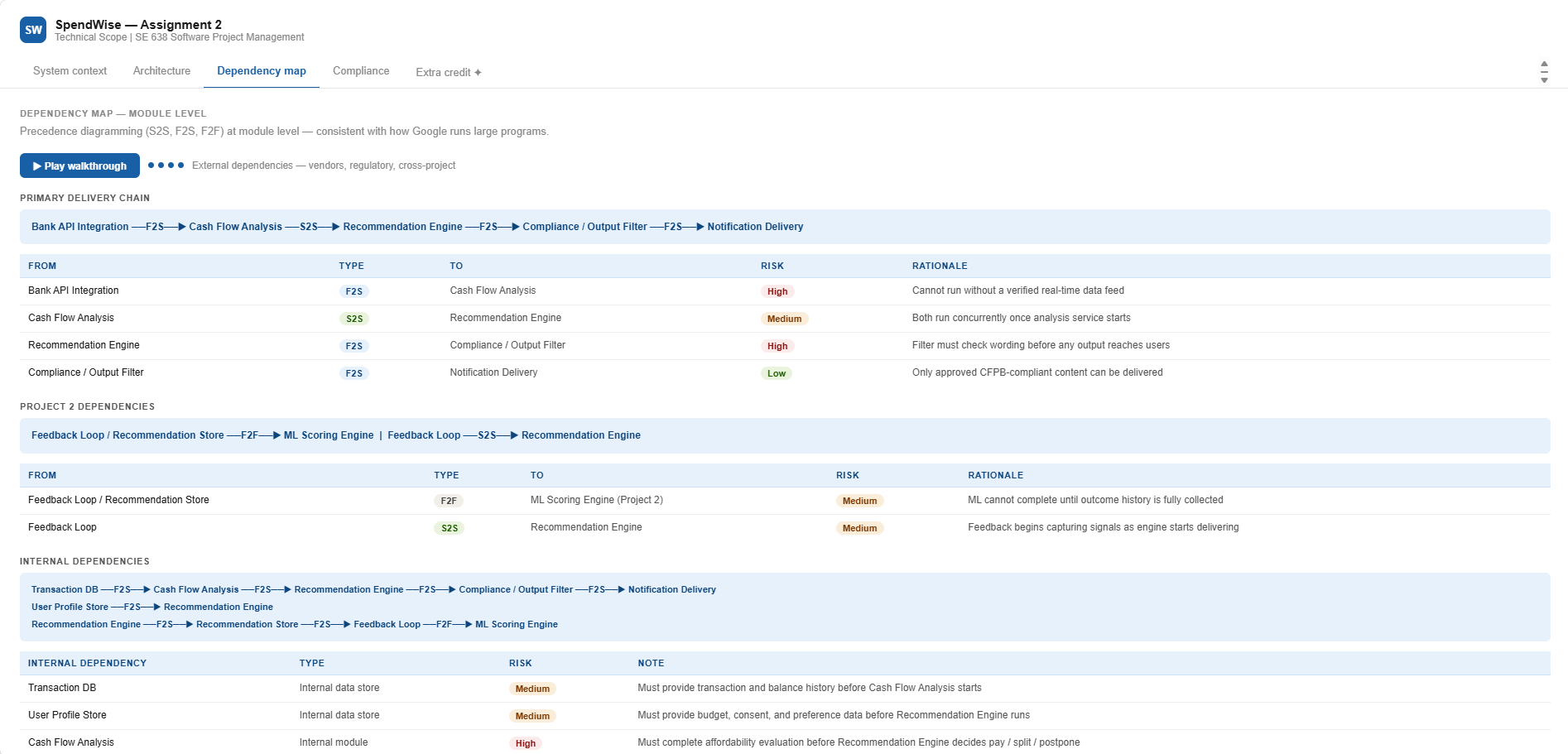
Task: Click Medium risk badge for User Profile Store
Action: (x=532, y=716)
